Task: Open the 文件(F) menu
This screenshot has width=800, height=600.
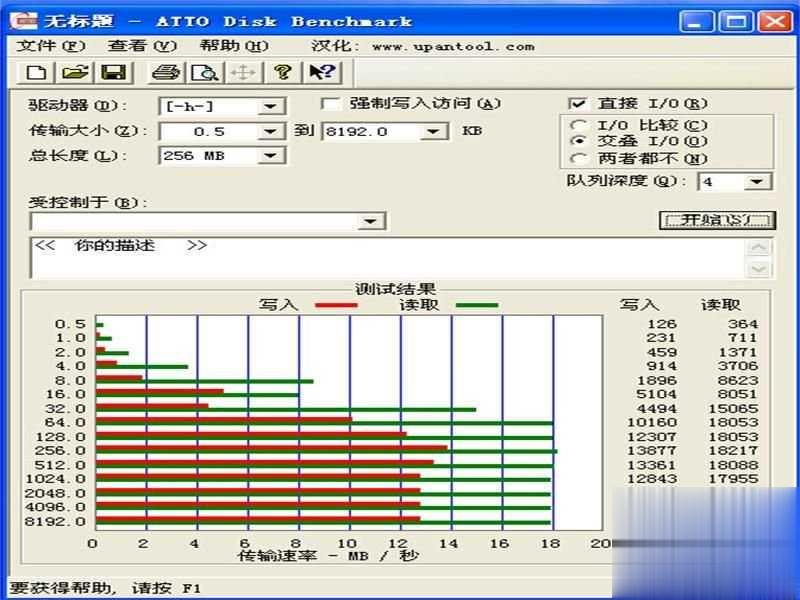Action: pyautogui.click(x=51, y=46)
